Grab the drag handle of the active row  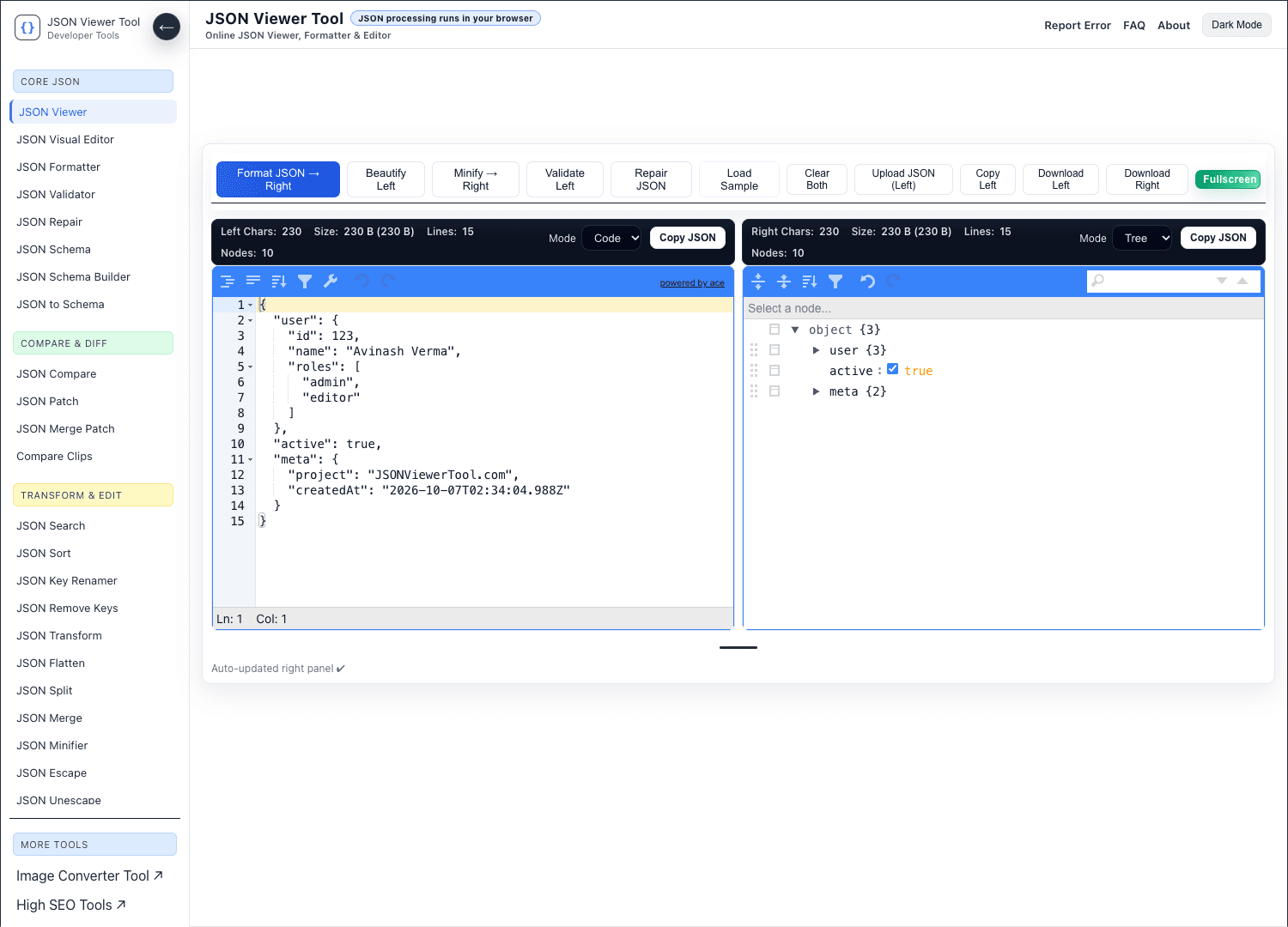coord(754,371)
